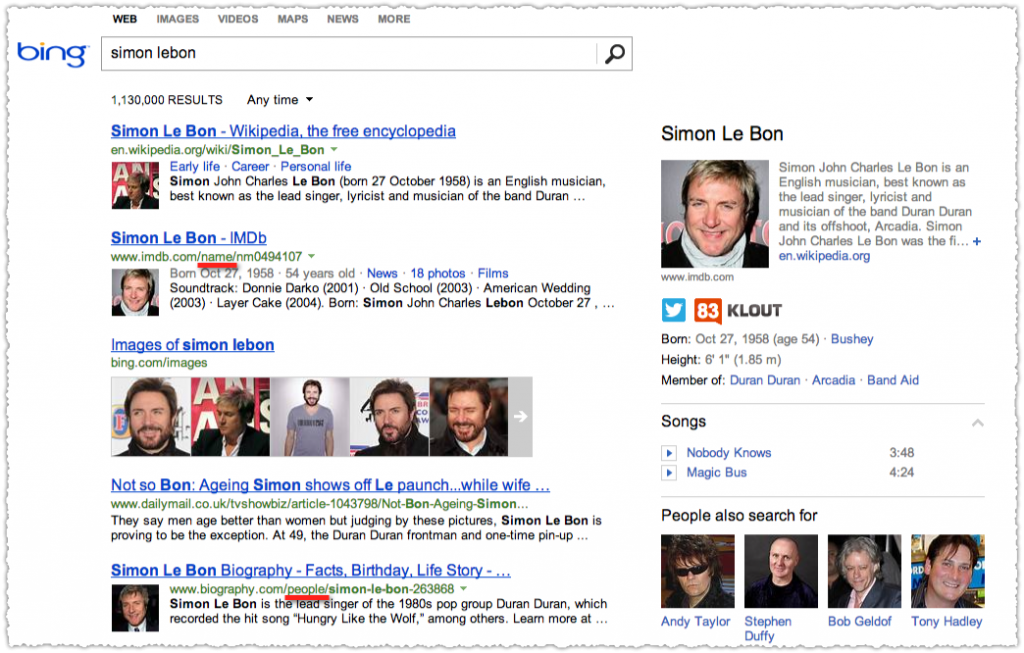
Task: Click the Bob Geldof name link
Action: pyautogui.click(x=859, y=622)
